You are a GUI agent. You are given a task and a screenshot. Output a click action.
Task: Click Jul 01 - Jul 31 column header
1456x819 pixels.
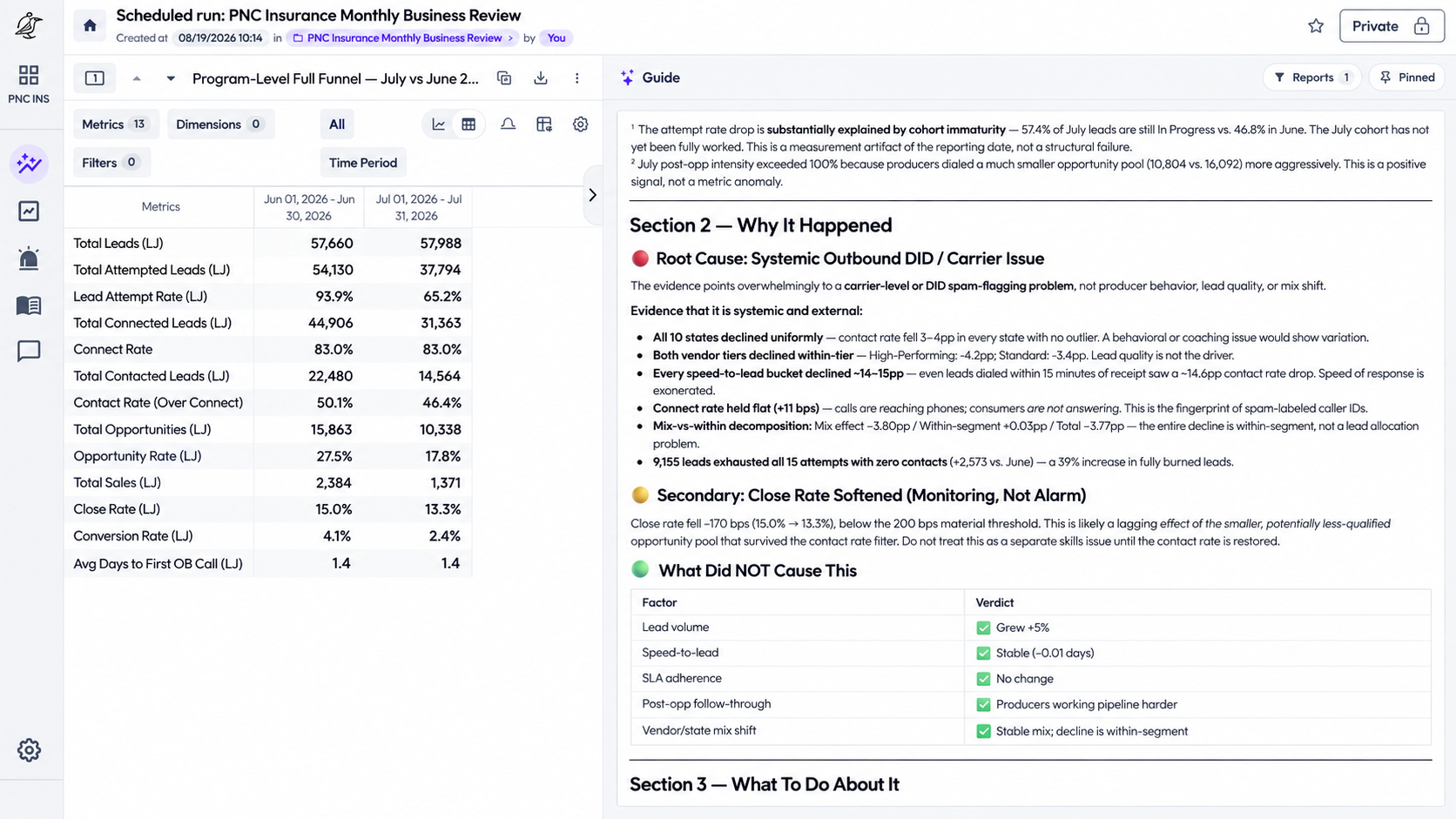419,207
